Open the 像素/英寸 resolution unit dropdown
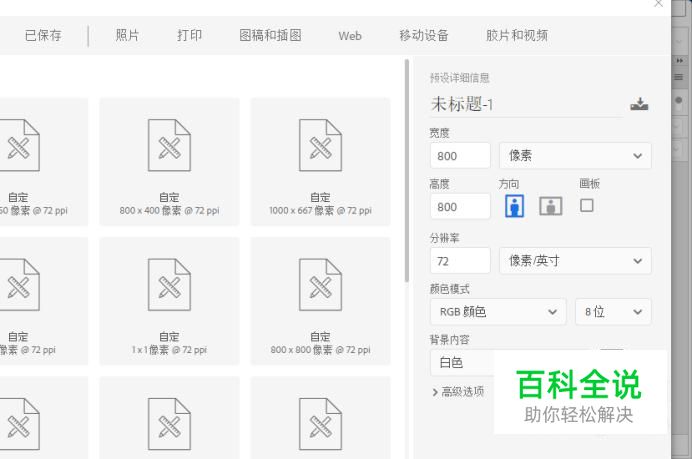 click(x=575, y=260)
